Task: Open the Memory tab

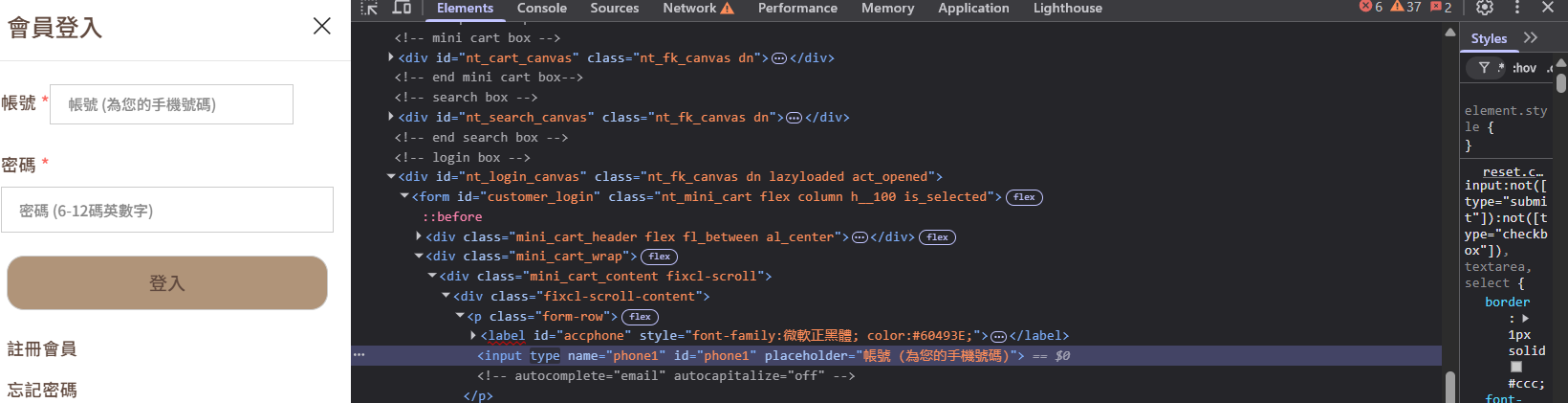Action: click(887, 8)
